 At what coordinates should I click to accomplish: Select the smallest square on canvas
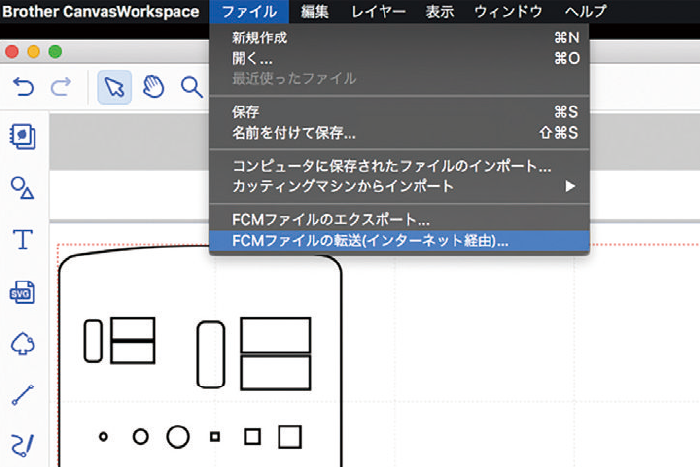[x=215, y=436]
